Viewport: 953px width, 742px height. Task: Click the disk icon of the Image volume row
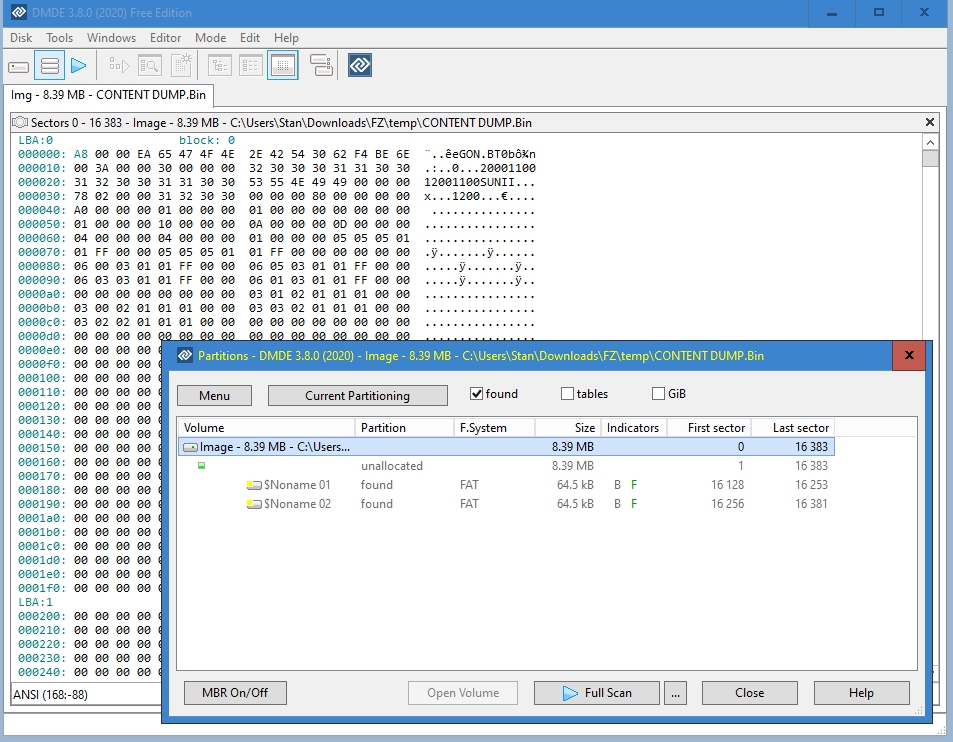[x=190, y=447]
